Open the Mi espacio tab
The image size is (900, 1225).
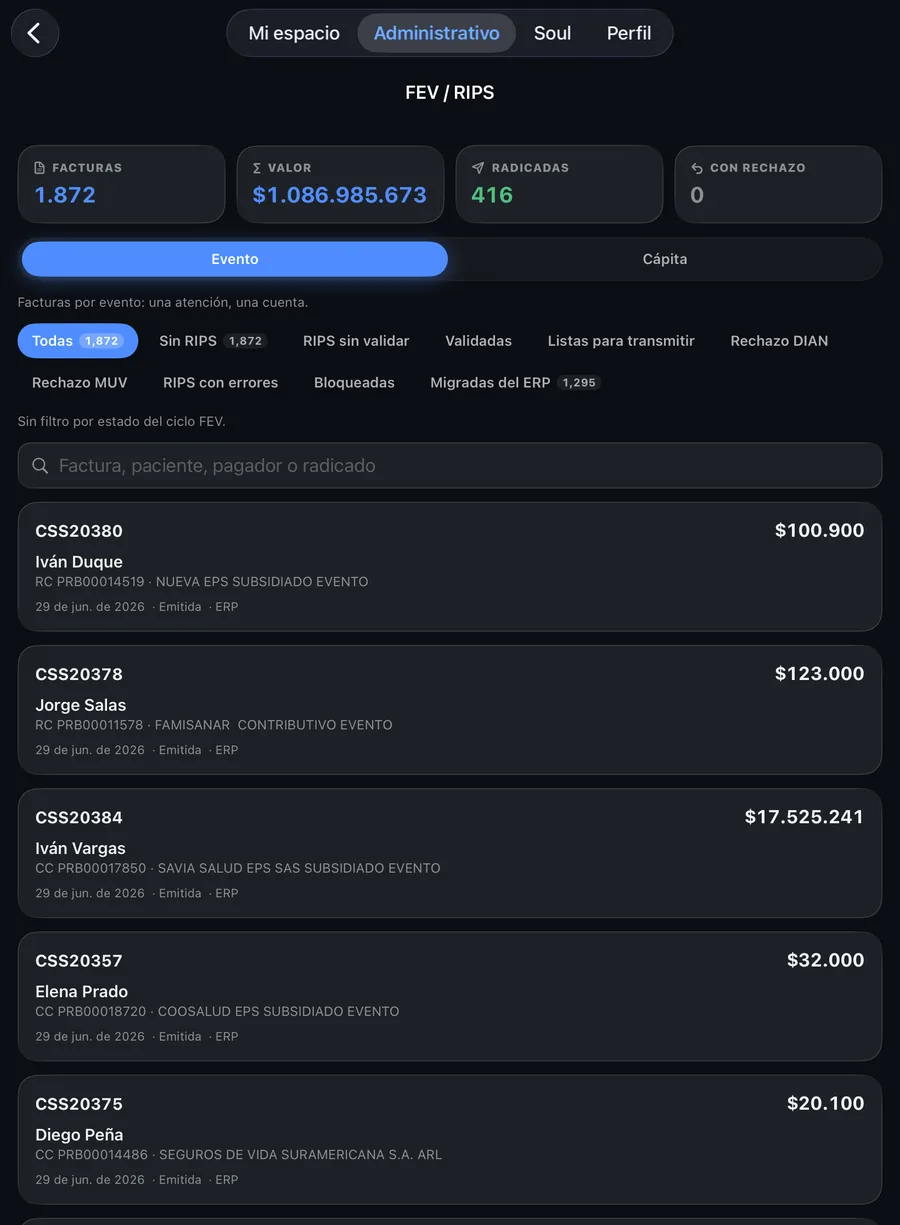click(x=294, y=33)
